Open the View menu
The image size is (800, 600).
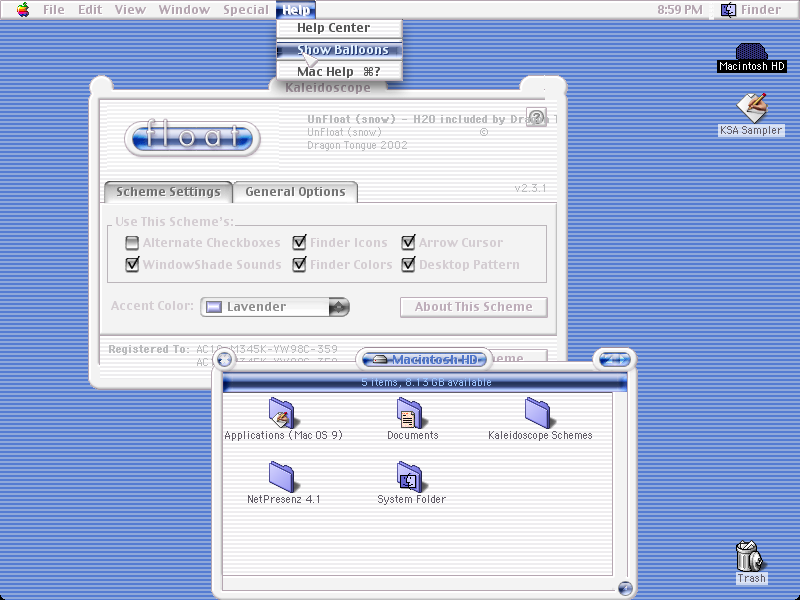click(130, 10)
